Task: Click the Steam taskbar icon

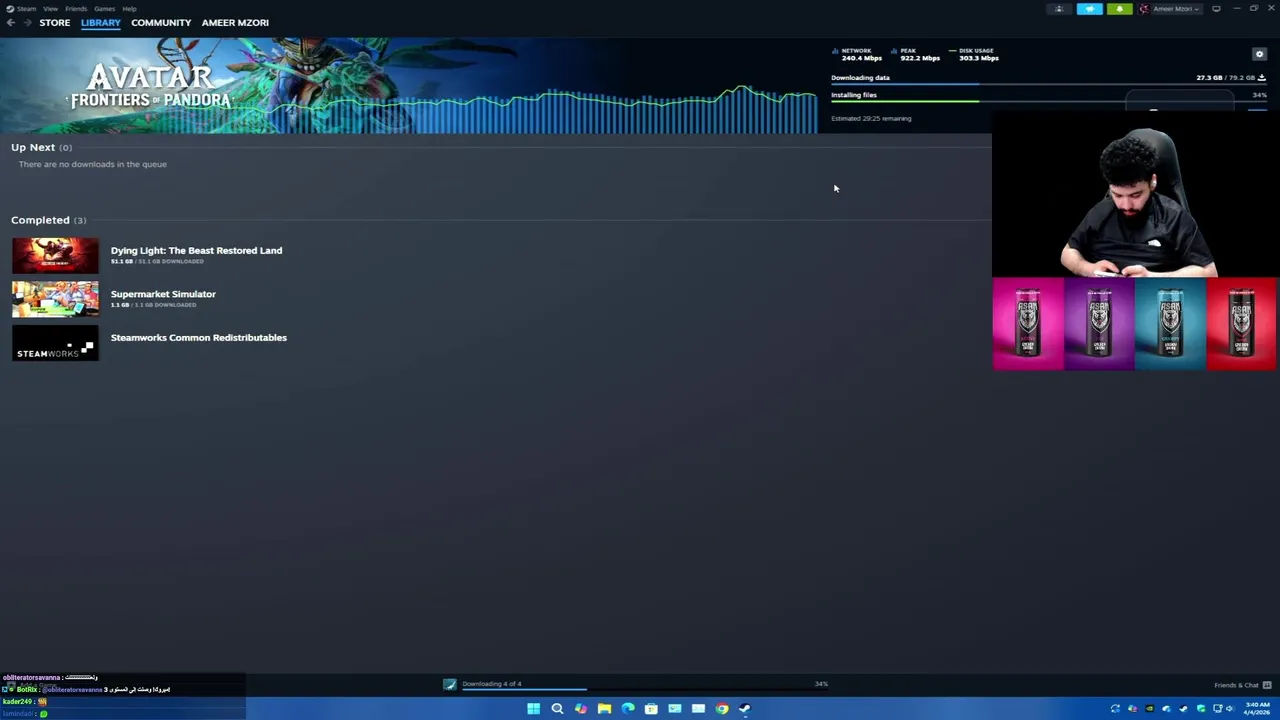Action: 745,709
